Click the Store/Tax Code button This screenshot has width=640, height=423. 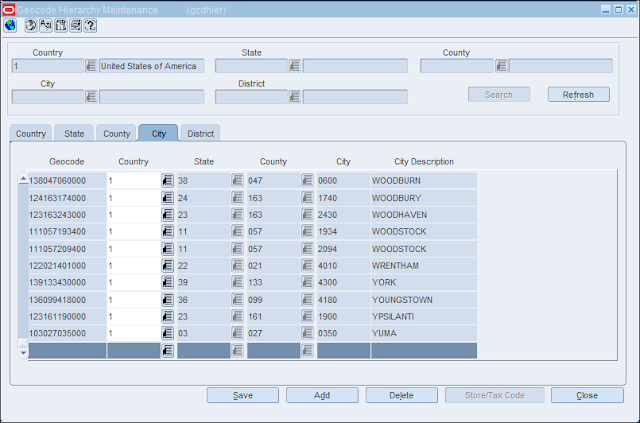click(495, 395)
